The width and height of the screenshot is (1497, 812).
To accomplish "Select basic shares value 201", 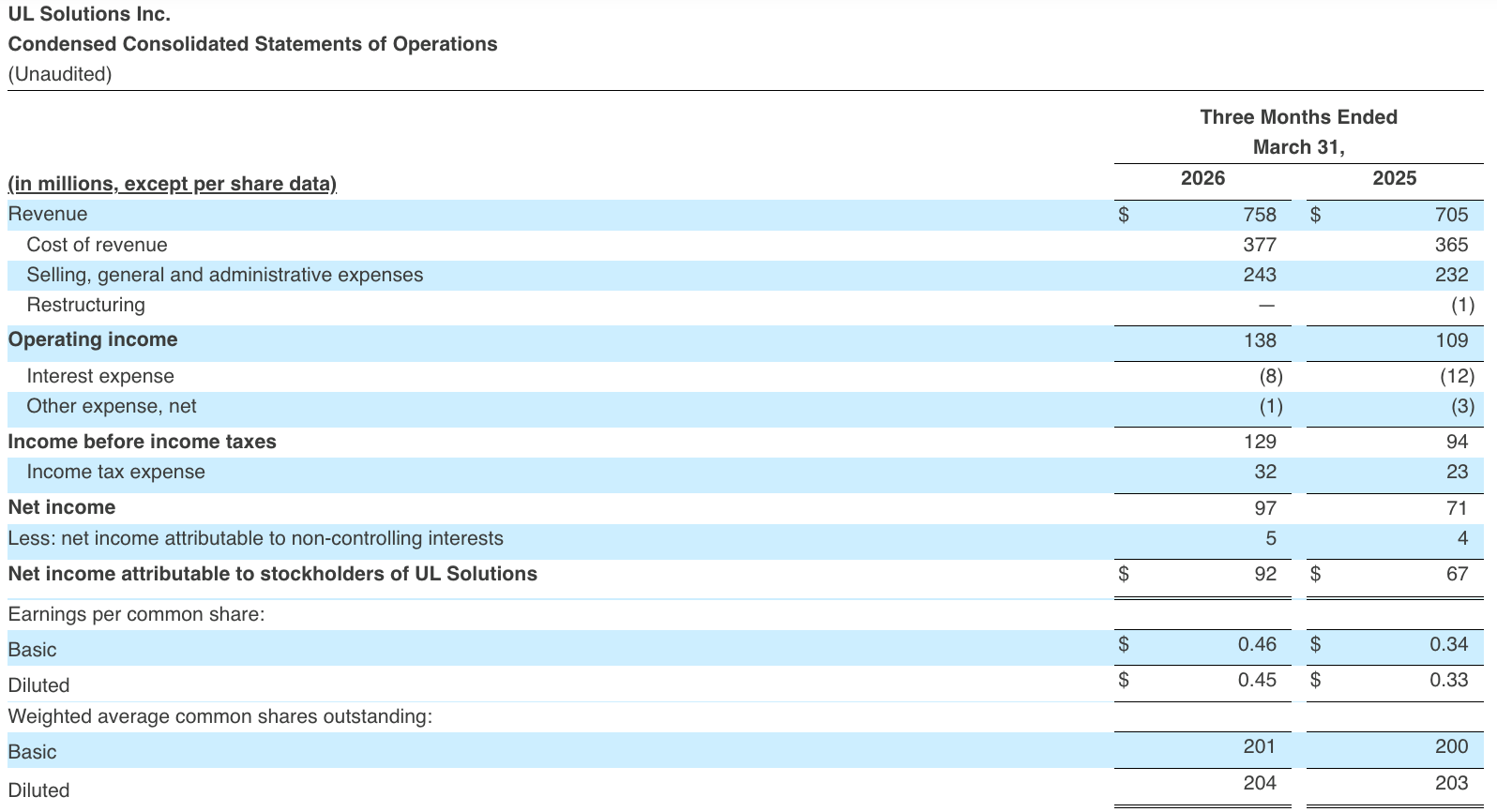I will [x=1260, y=746].
